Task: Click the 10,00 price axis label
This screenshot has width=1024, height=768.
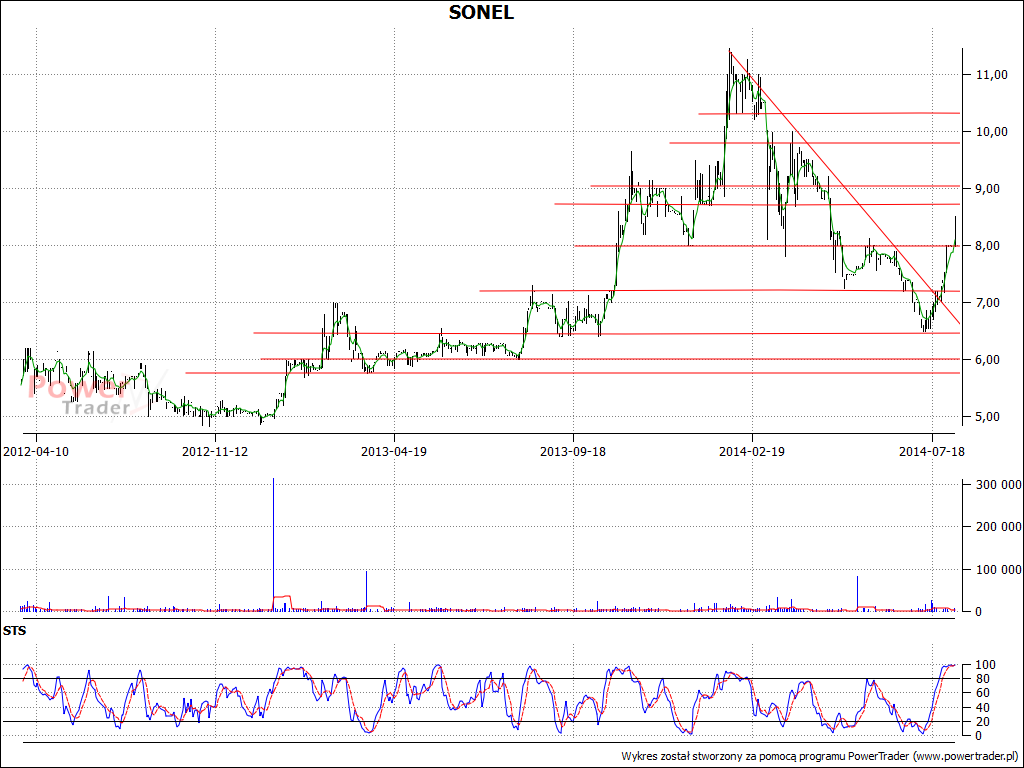Action: point(991,132)
